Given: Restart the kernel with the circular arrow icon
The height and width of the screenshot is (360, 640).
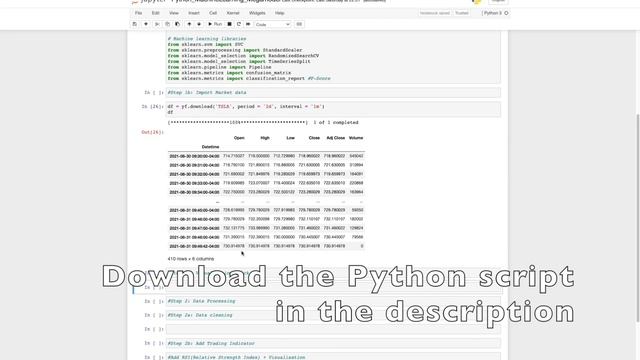Looking at the screenshot, I should click(x=239, y=24).
